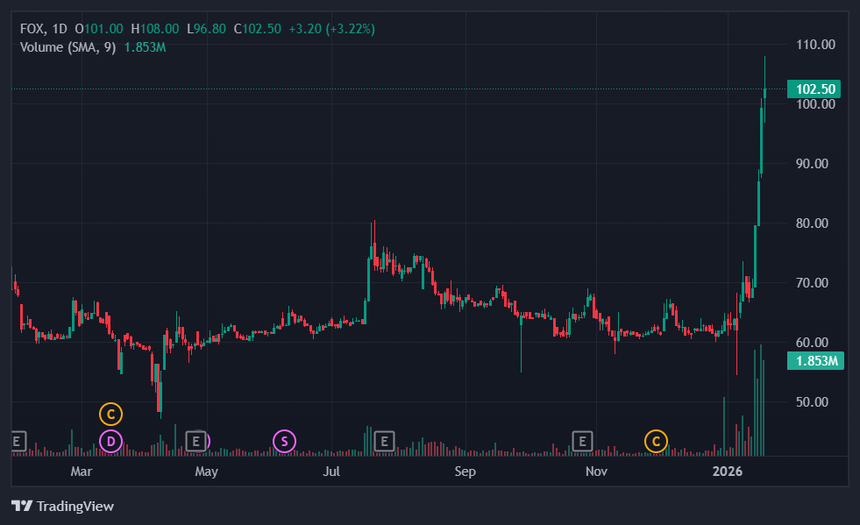The image size is (860, 525).
Task: Click the +3.20 (+3.22%) change value
Action: click(x=331, y=29)
